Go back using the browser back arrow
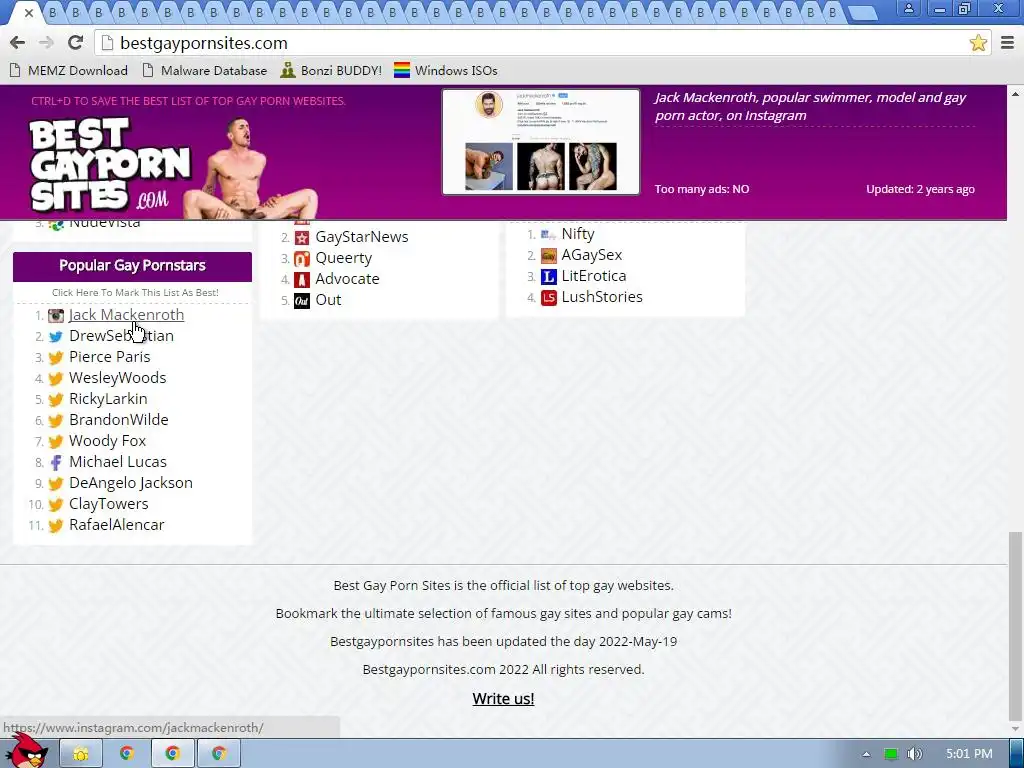This screenshot has height=768, width=1024. [18, 43]
